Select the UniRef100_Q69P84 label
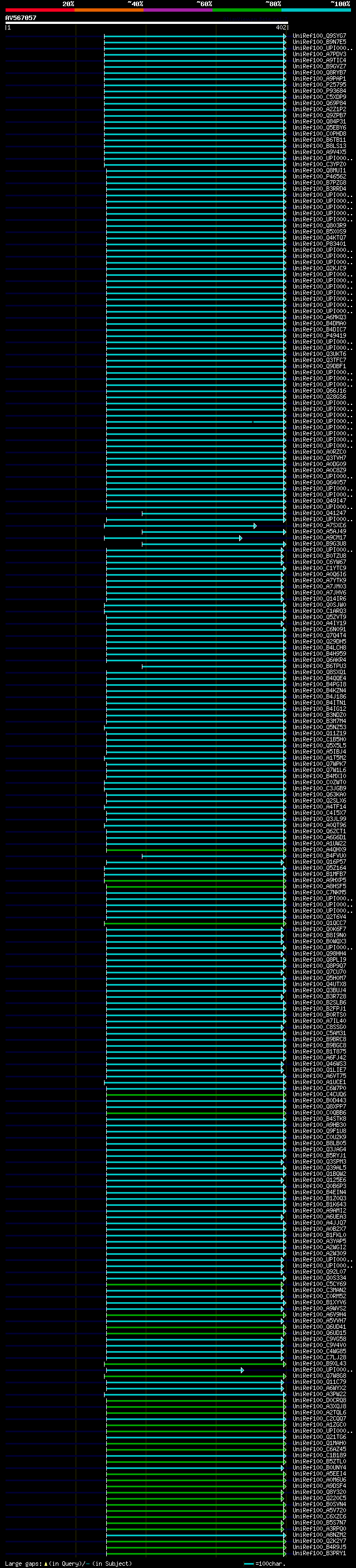The width and height of the screenshot is (356, 1568). 319,103
